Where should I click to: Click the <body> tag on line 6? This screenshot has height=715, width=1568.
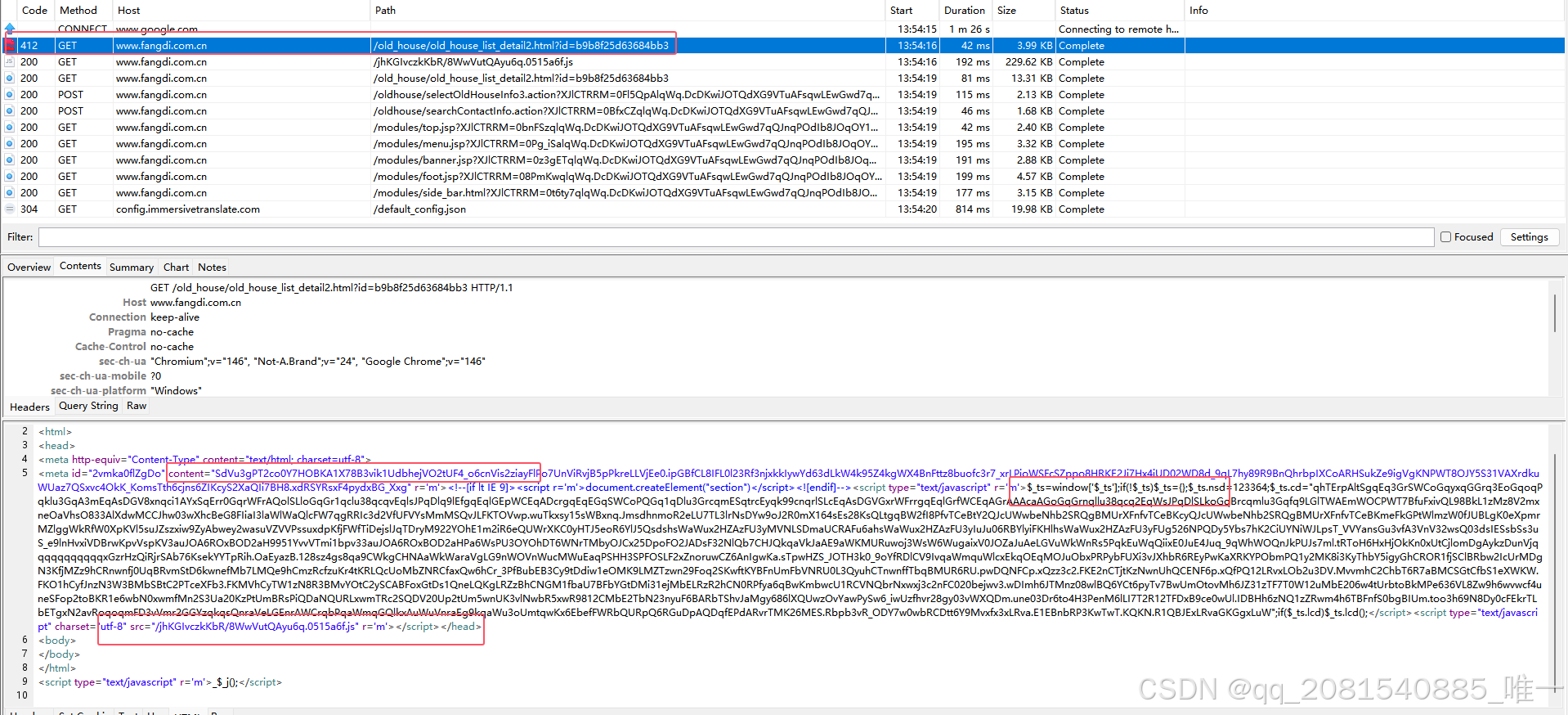click(x=57, y=641)
